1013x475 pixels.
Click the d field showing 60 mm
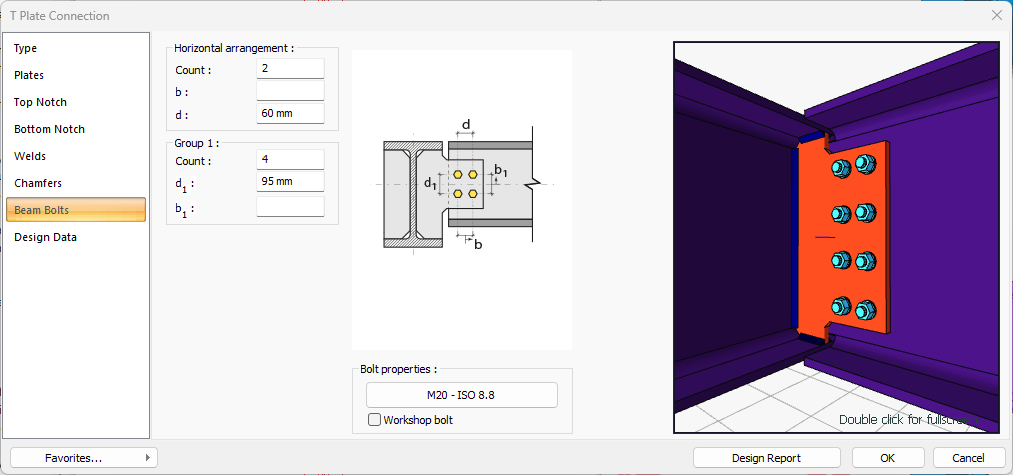click(290, 113)
